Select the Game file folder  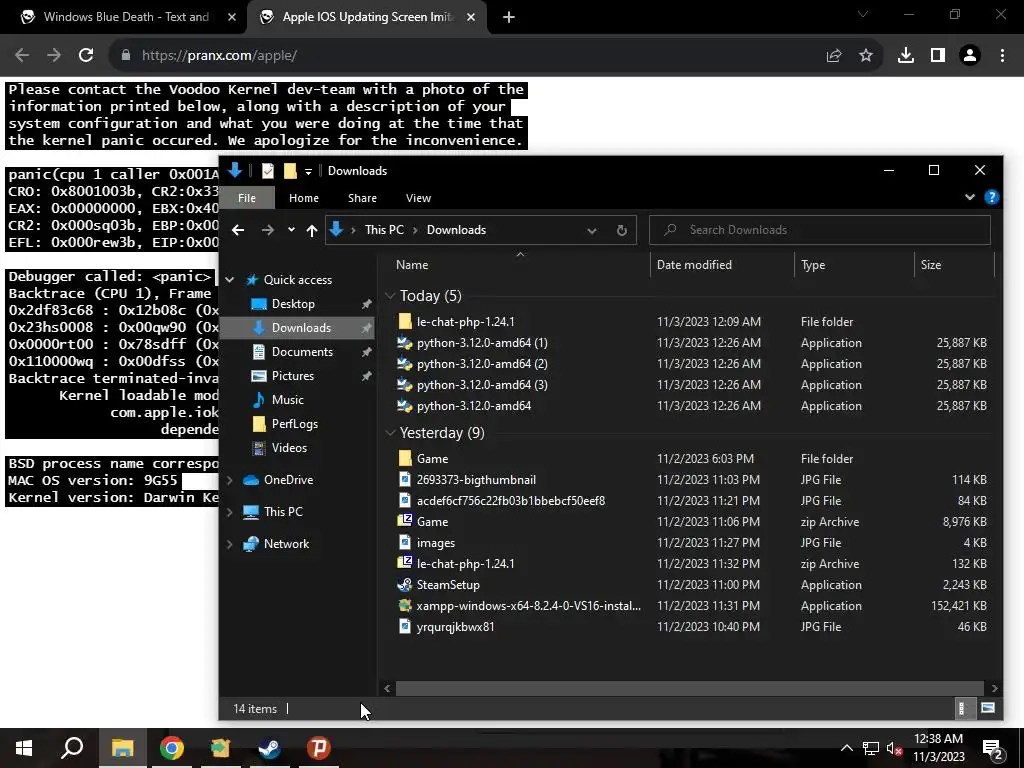click(432, 458)
